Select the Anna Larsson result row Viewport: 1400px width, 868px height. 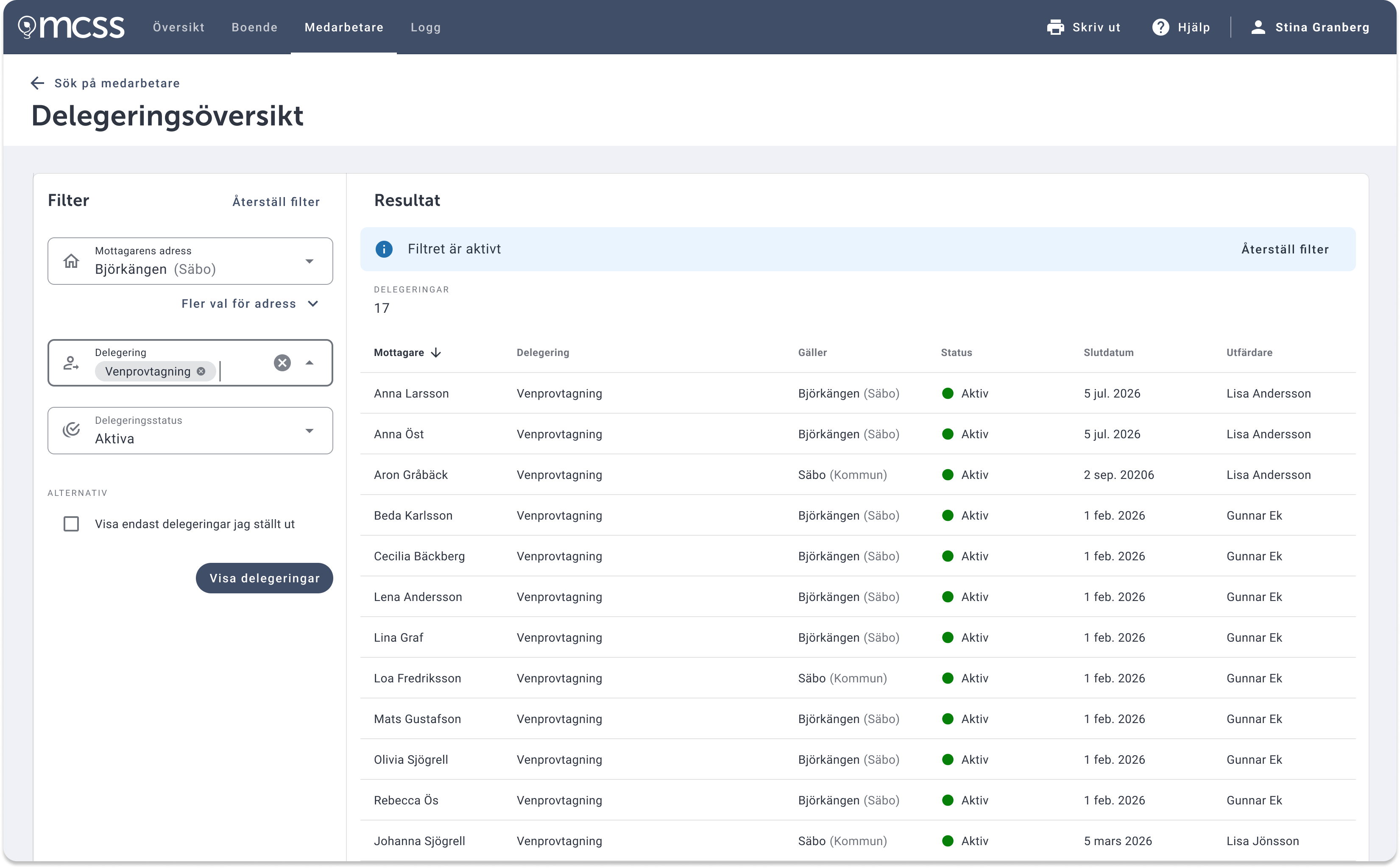point(858,393)
